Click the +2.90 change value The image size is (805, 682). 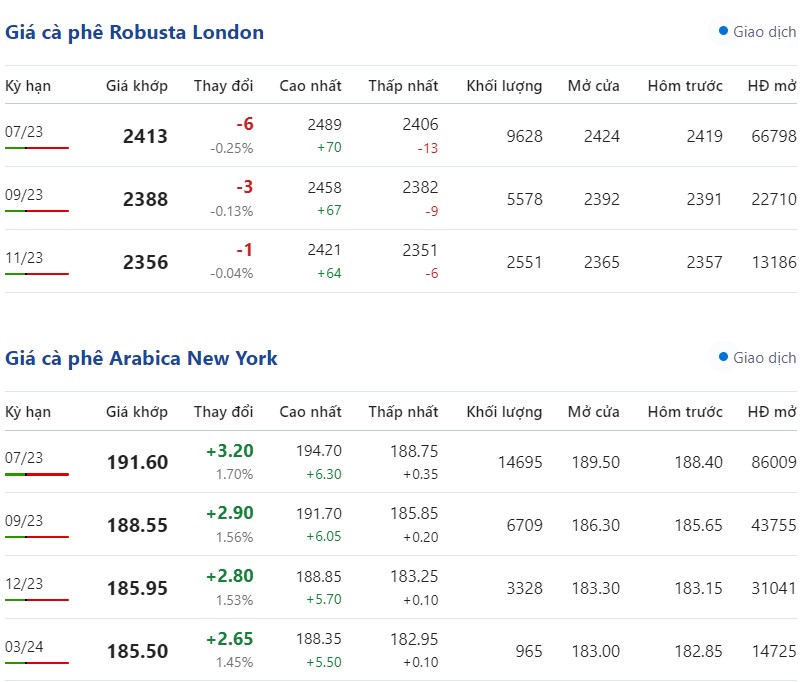click(x=229, y=513)
